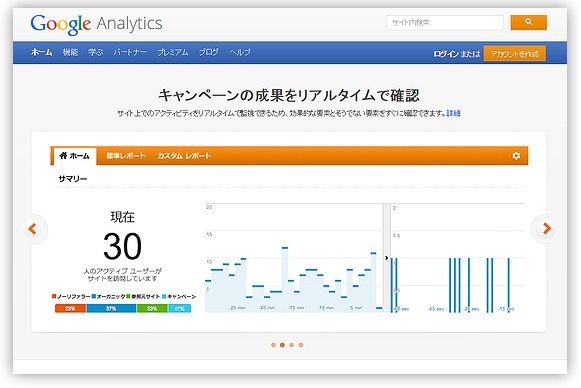Click the blue 37% オーガニック bar segment

[x=111, y=308]
